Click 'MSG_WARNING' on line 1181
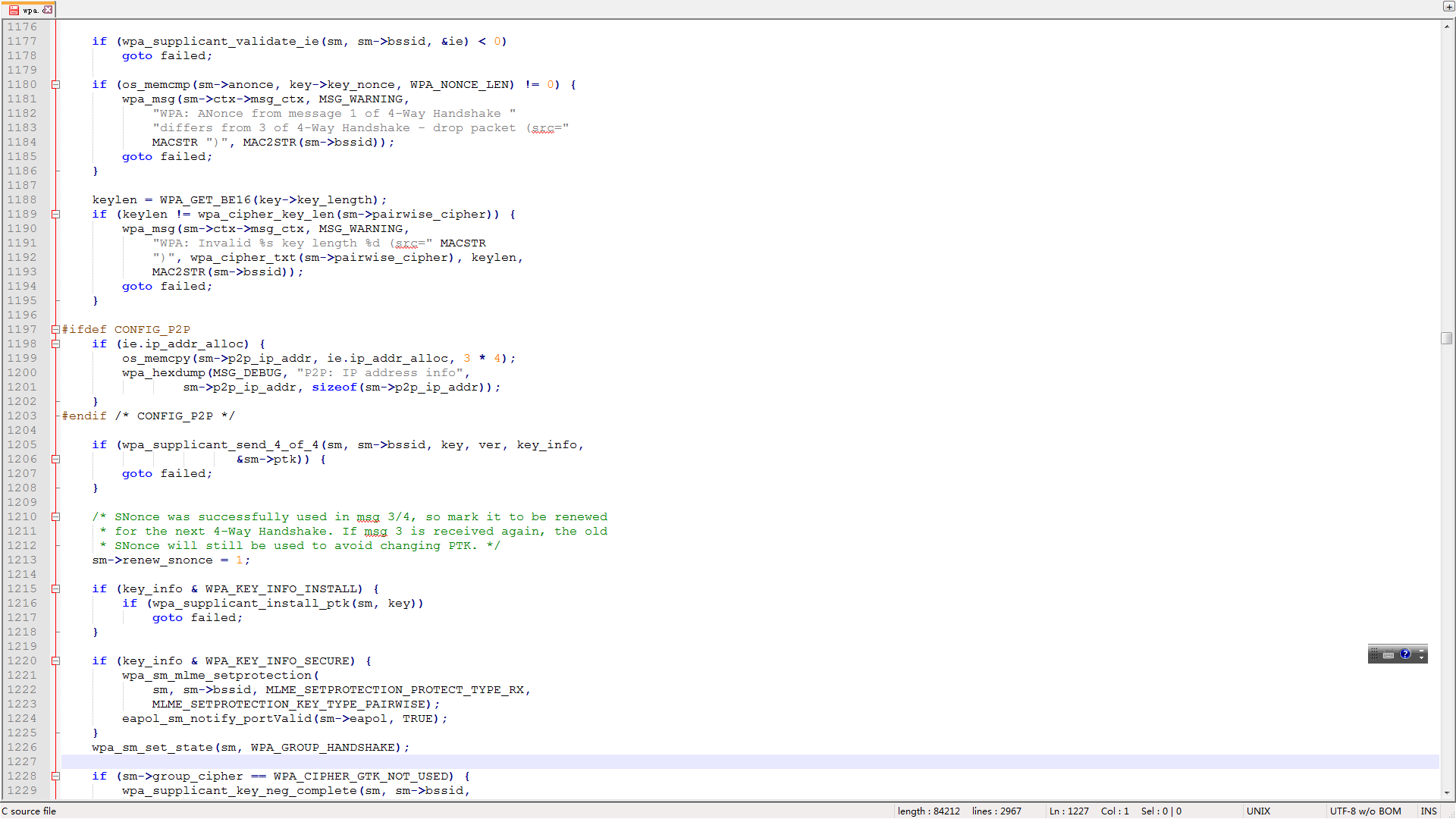Screen dimensions: 1456x819 [x=361, y=99]
